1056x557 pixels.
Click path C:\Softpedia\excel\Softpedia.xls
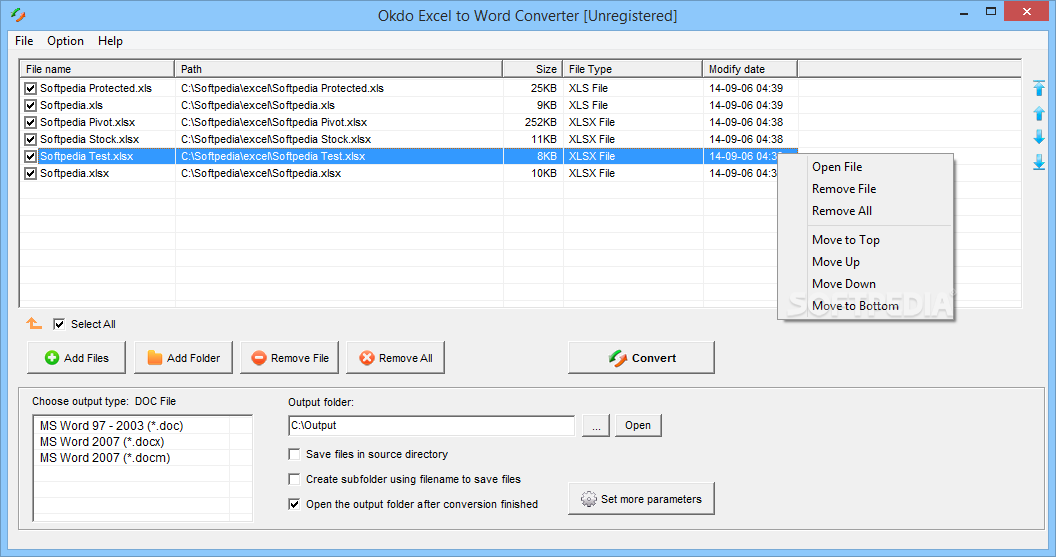tap(258, 105)
